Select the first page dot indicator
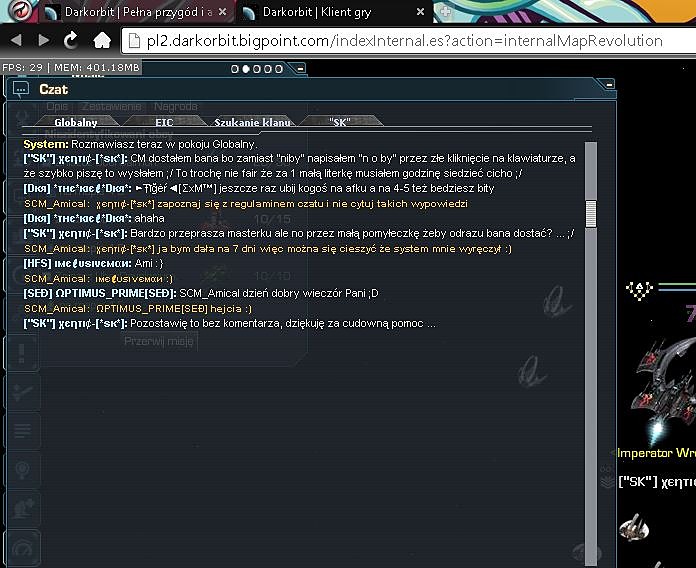 235,69
